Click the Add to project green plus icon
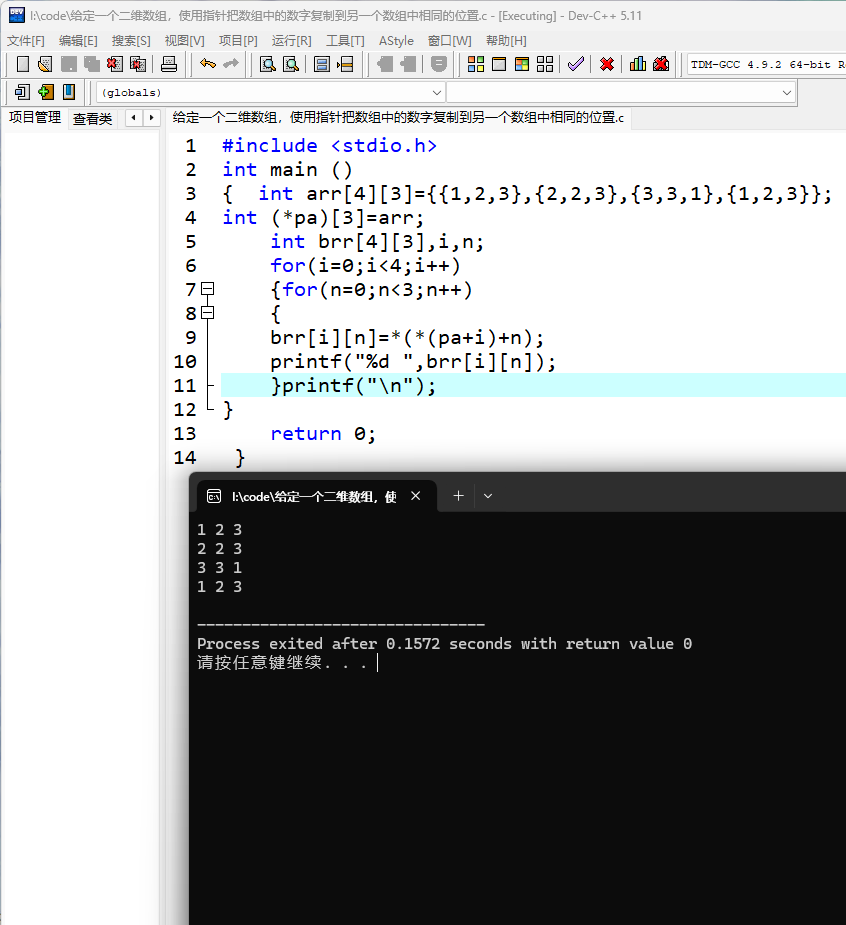 (45, 92)
